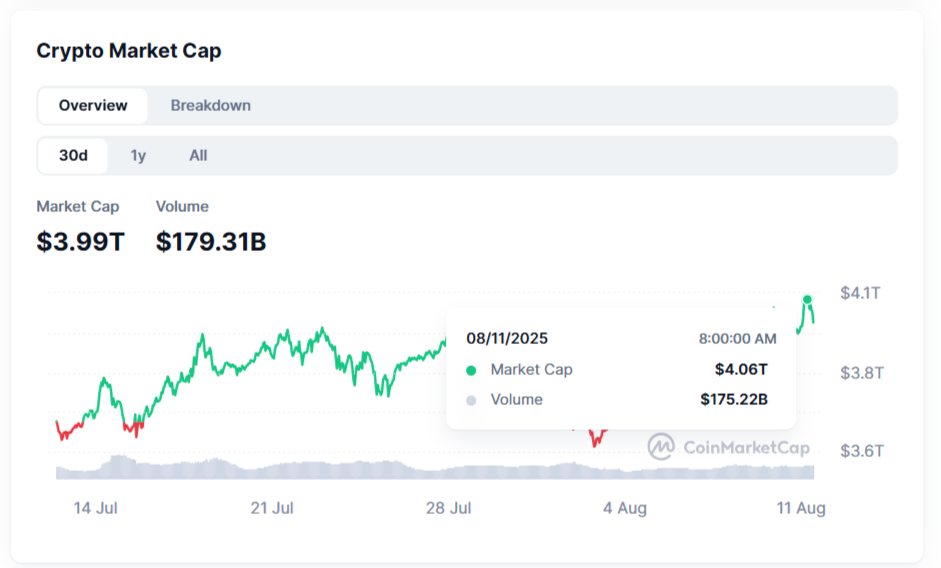941x568 pixels.
Task: Click the $179.31B volume value
Action: click(211, 241)
